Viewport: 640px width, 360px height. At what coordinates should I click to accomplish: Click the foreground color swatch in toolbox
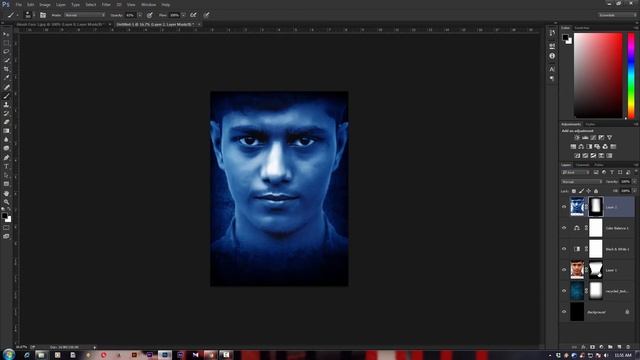(4, 215)
